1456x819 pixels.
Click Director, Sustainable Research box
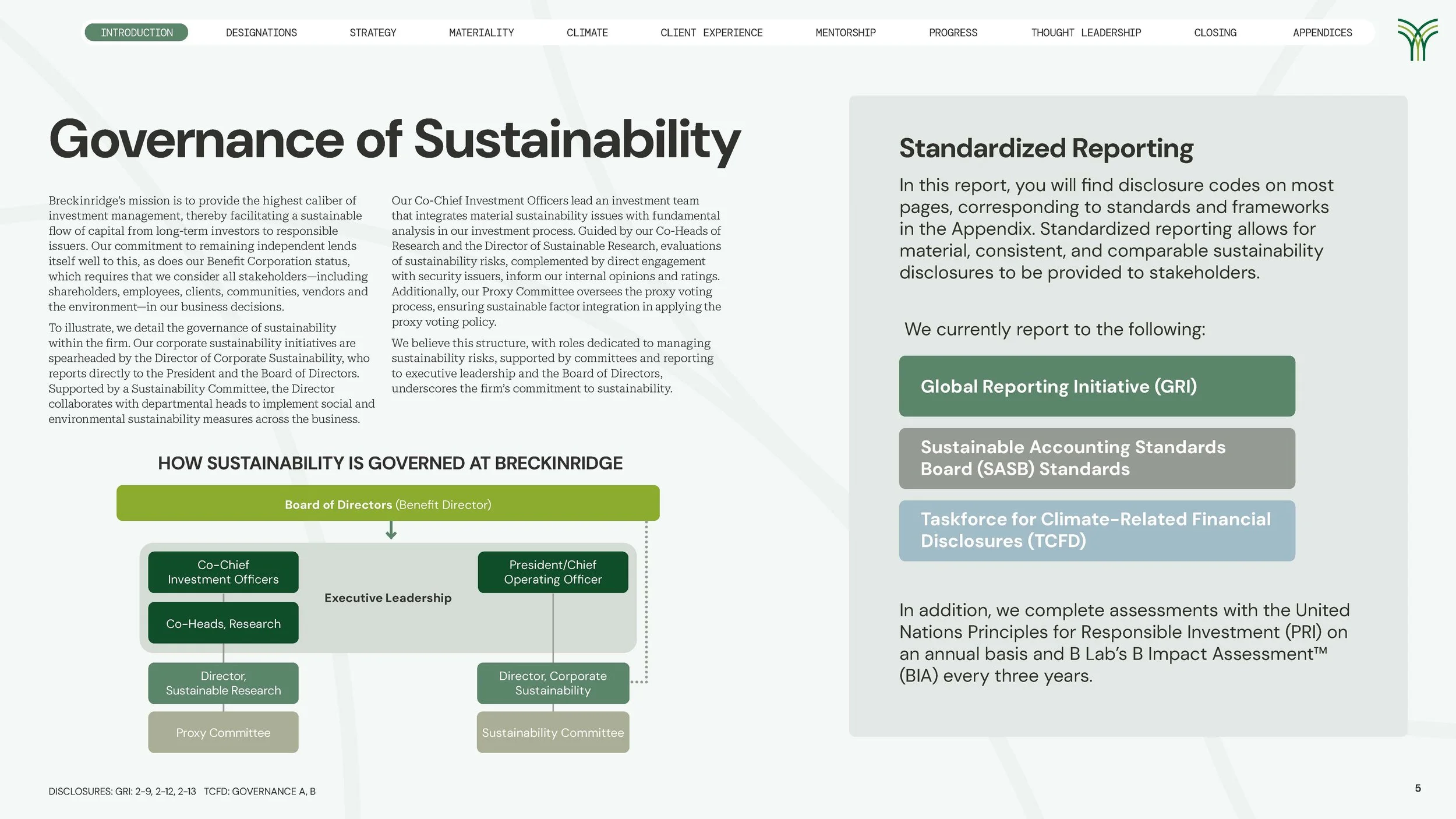[x=223, y=683]
